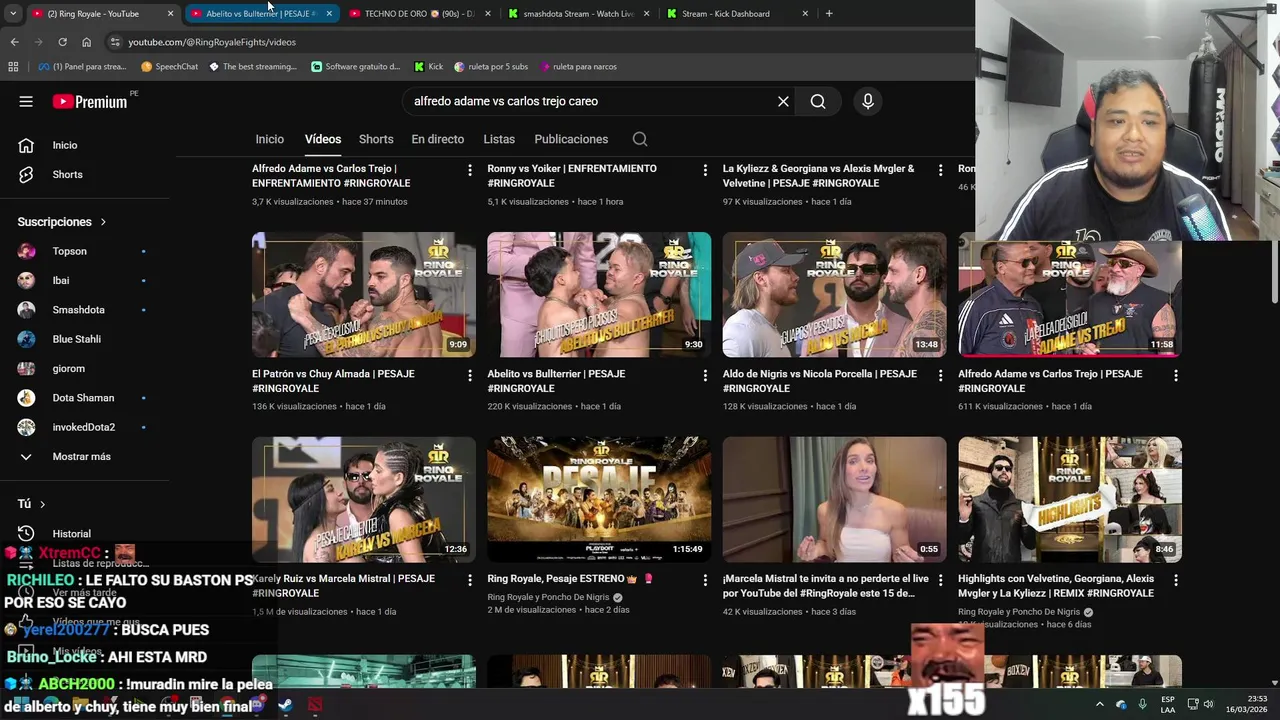The width and height of the screenshot is (1280, 720).
Task: Open the Publicaciones channel tab
Action: point(571,139)
